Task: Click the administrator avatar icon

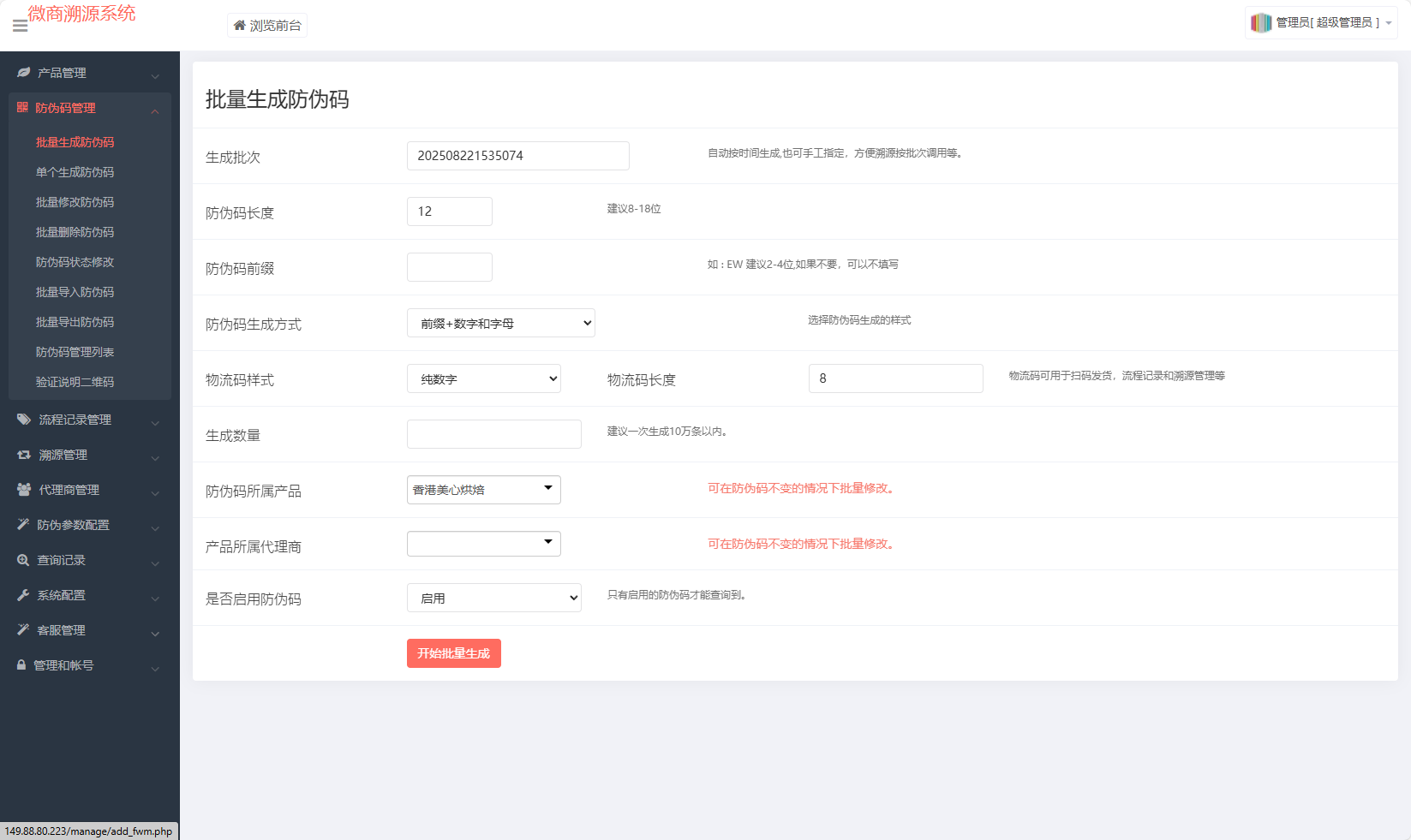Action: click(1260, 23)
